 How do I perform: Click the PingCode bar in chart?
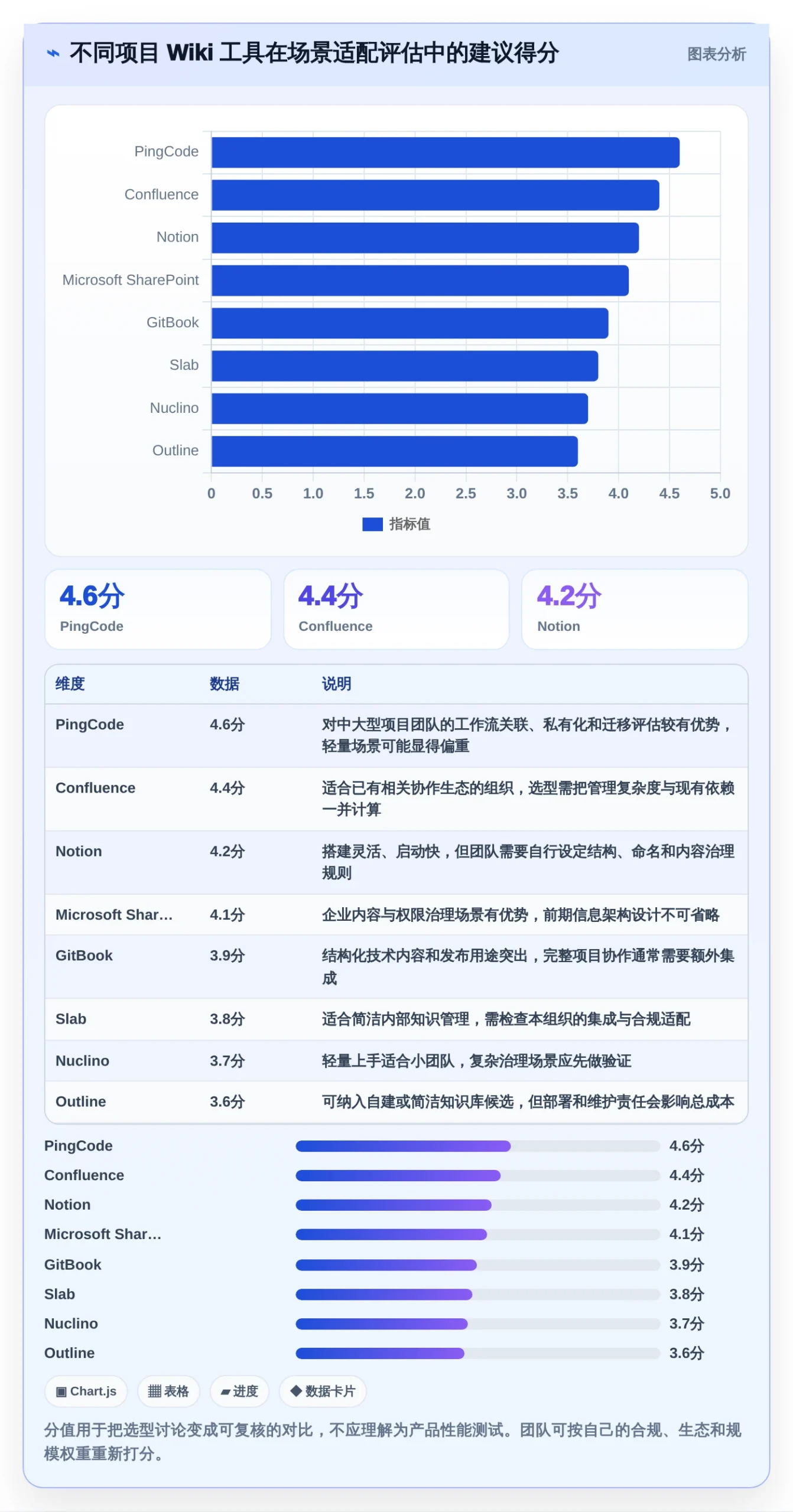click(446, 152)
